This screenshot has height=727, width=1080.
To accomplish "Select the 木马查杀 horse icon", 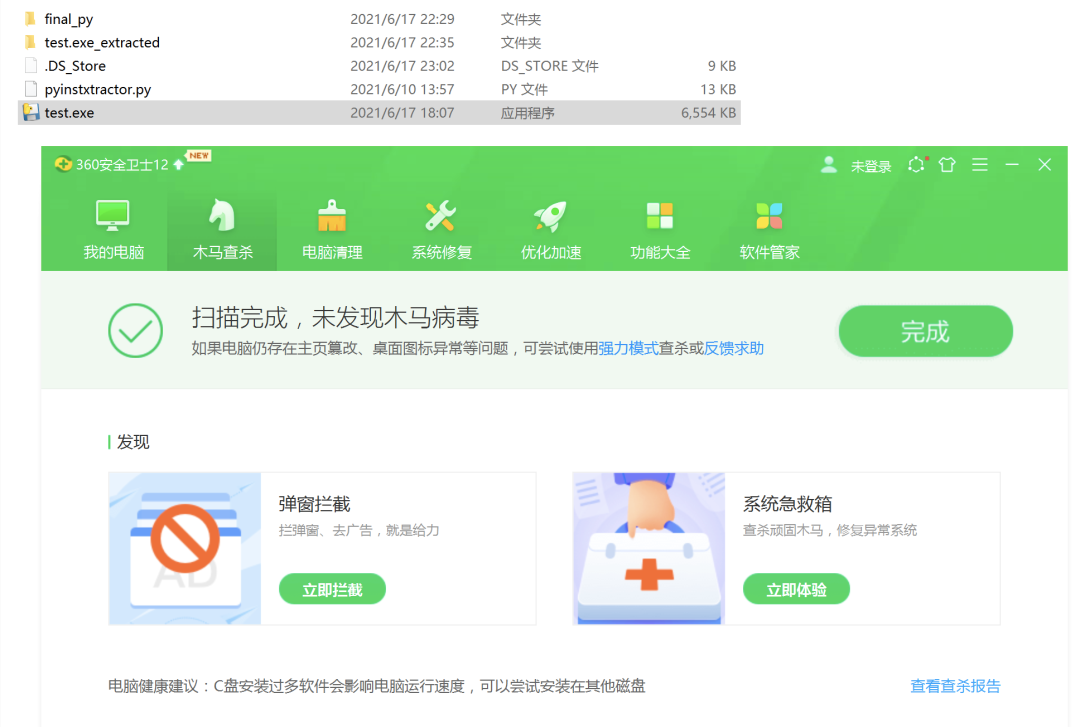I will [x=222, y=215].
